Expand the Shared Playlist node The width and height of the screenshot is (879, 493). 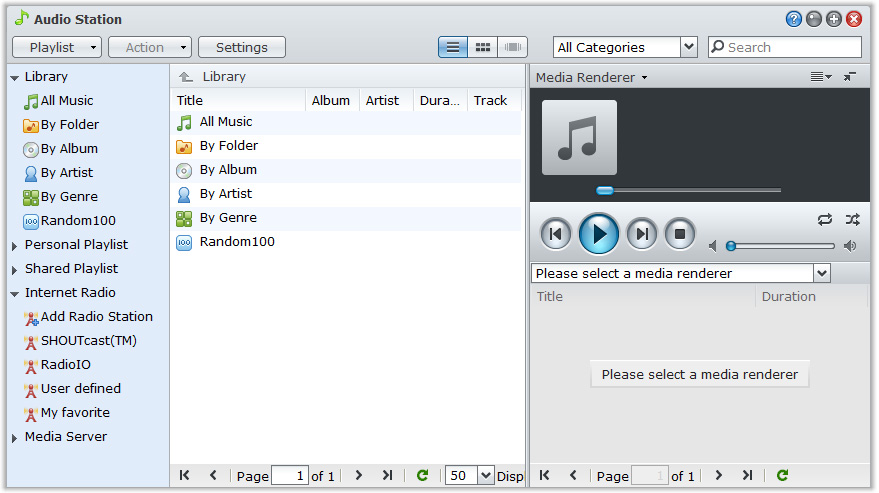click(15, 270)
